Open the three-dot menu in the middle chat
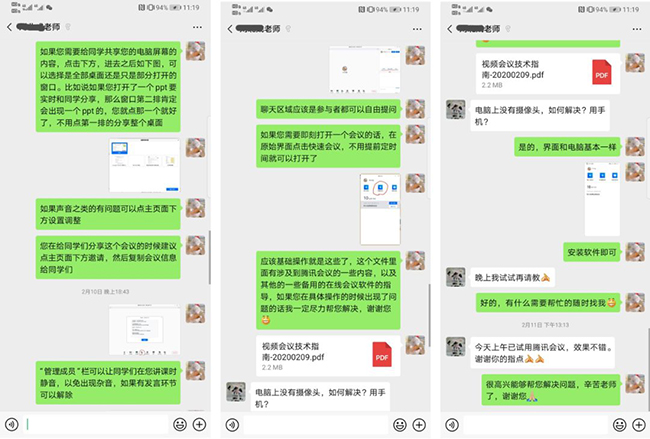This screenshot has height=439, width=650. (x=417, y=29)
